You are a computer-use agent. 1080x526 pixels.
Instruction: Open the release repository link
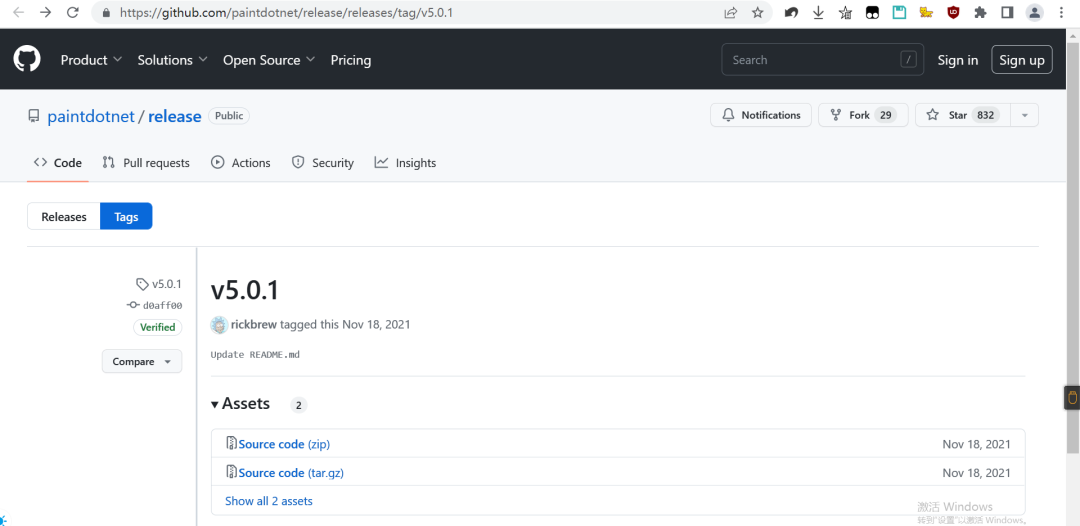174,116
